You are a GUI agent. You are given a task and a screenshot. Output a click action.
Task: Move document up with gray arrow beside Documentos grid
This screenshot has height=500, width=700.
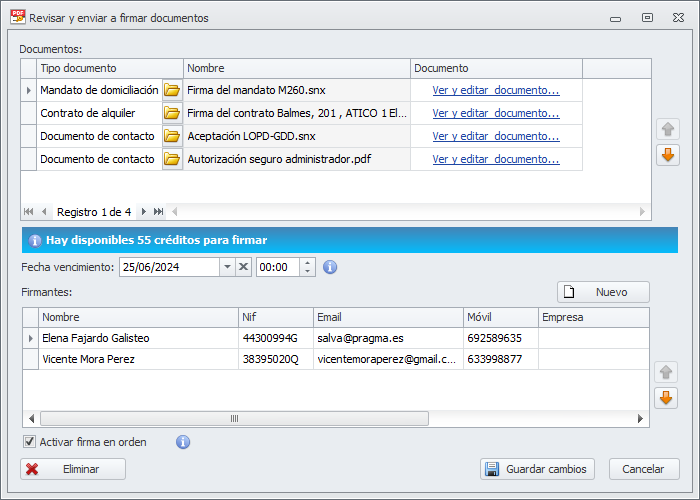[668, 129]
